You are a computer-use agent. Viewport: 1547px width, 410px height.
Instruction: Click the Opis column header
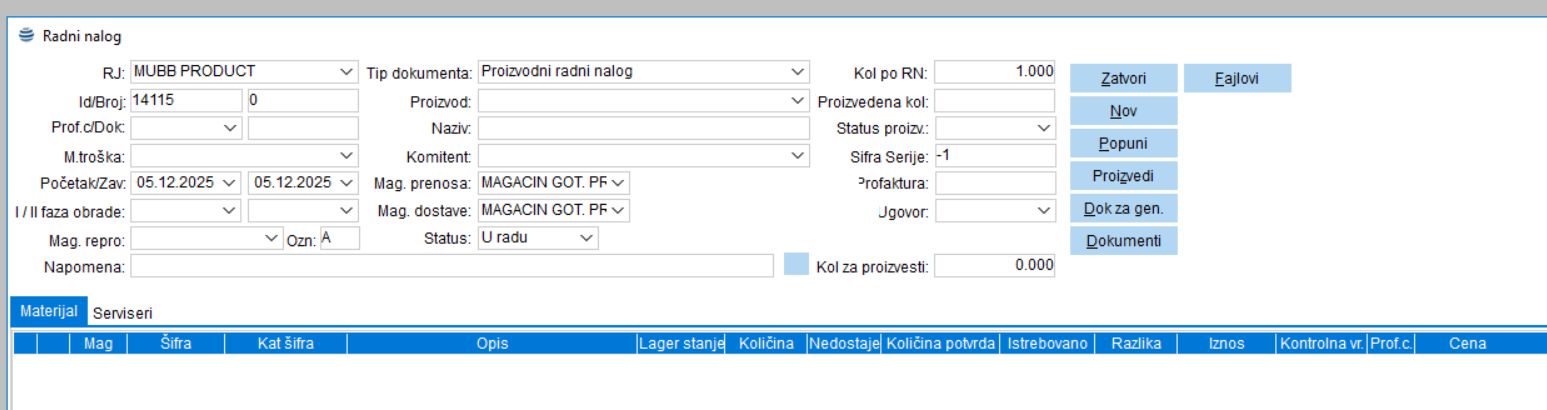pos(492,344)
